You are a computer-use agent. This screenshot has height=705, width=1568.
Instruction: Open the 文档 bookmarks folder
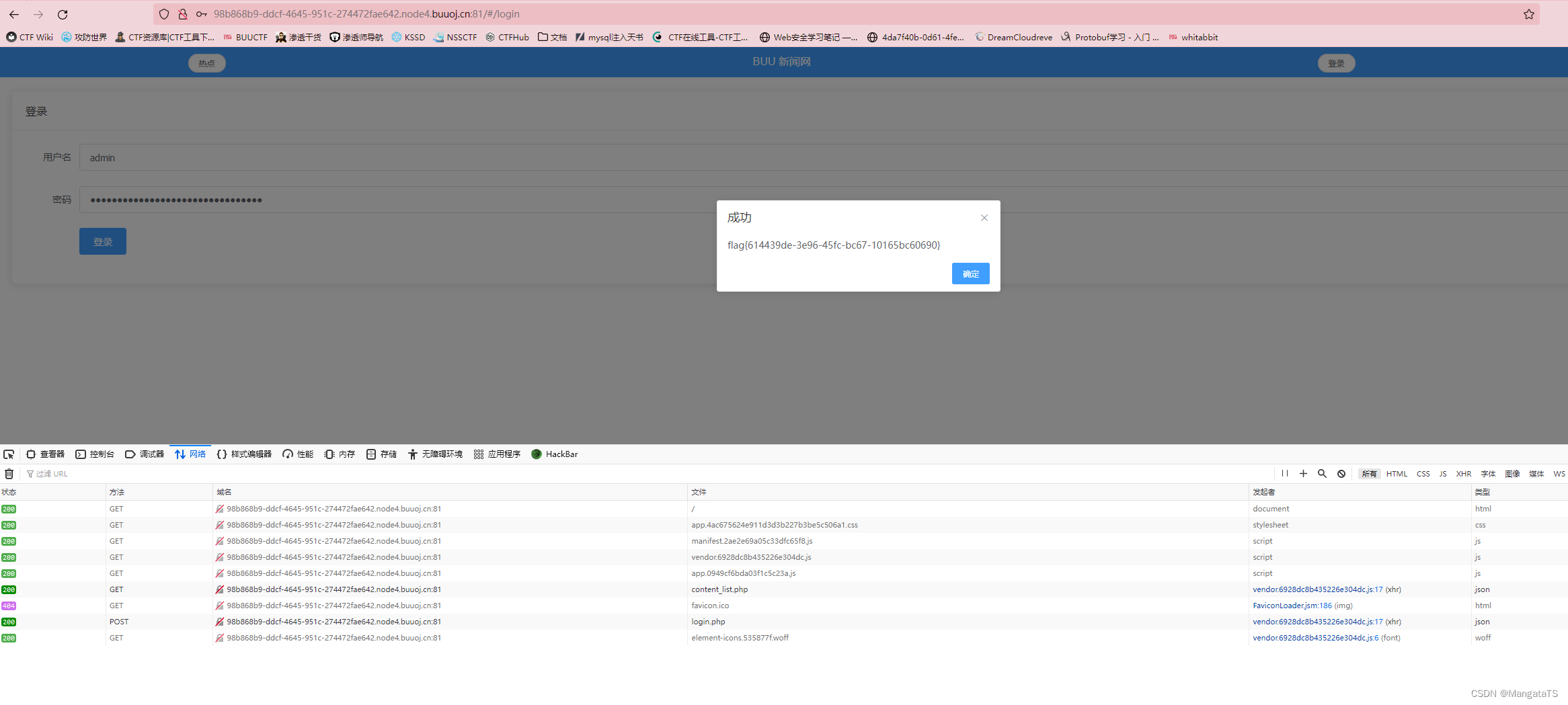tap(552, 38)
